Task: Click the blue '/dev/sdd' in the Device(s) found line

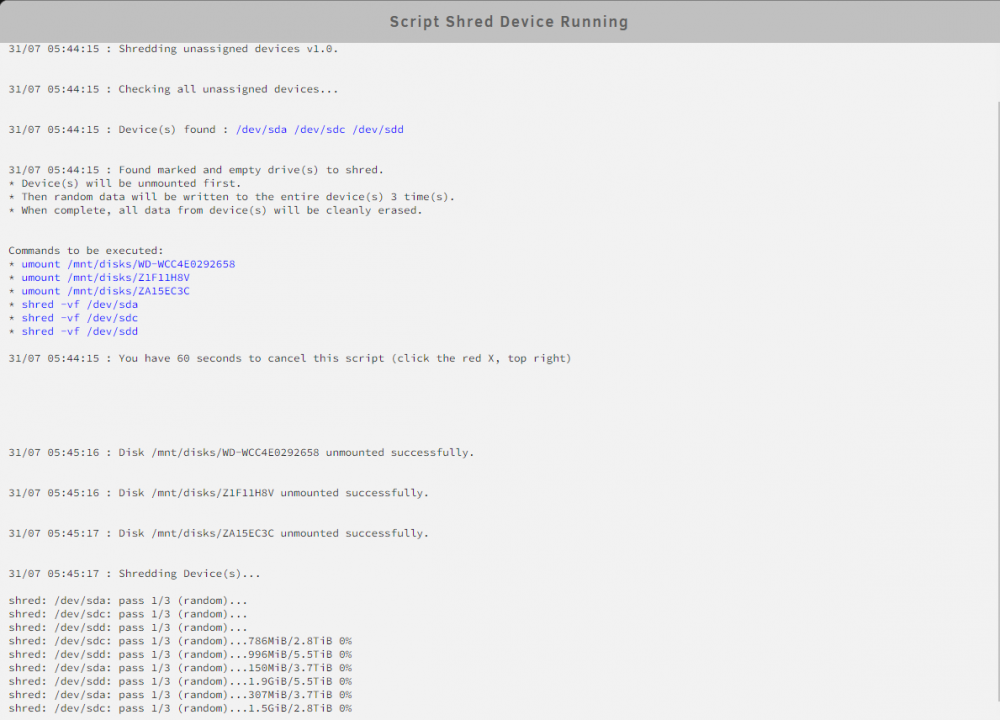Action: tap(378, 129)
